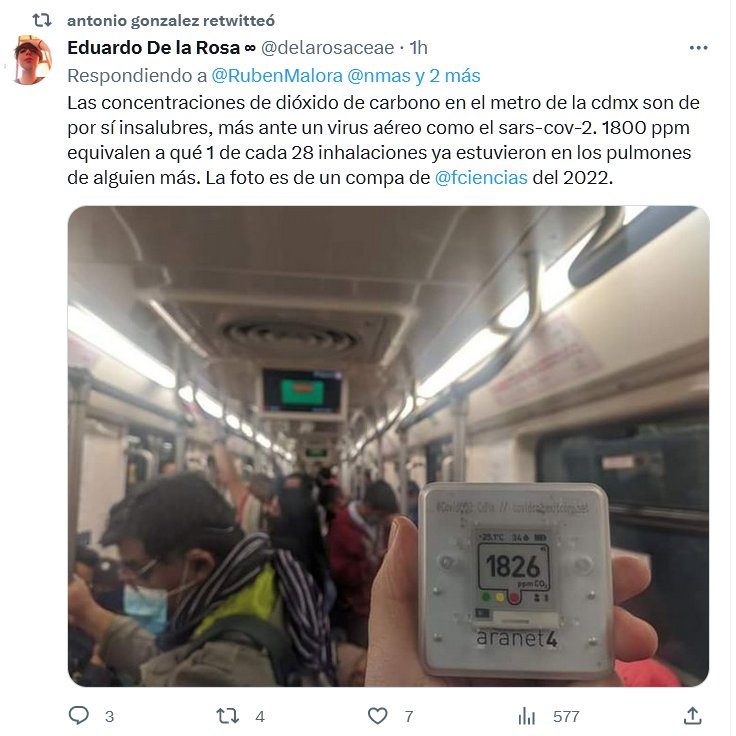The width and height of the screenshot is (736, 736).
Task: Open Eduardo De la Rosa's profile avatar
Action: 32,60
